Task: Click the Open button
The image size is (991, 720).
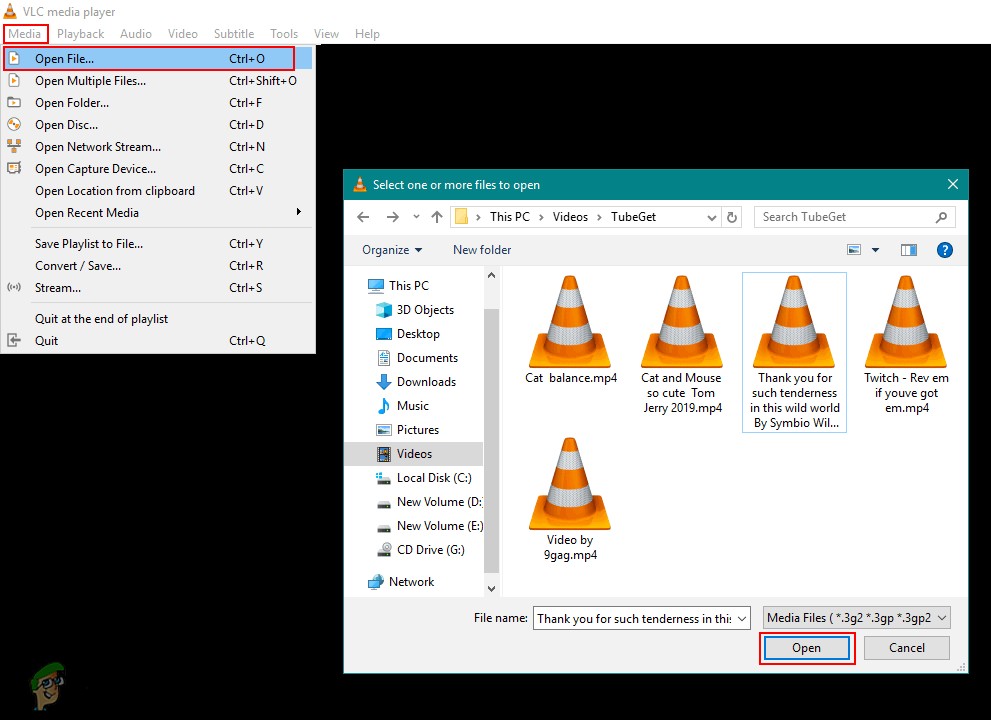Action: [806, 647]
